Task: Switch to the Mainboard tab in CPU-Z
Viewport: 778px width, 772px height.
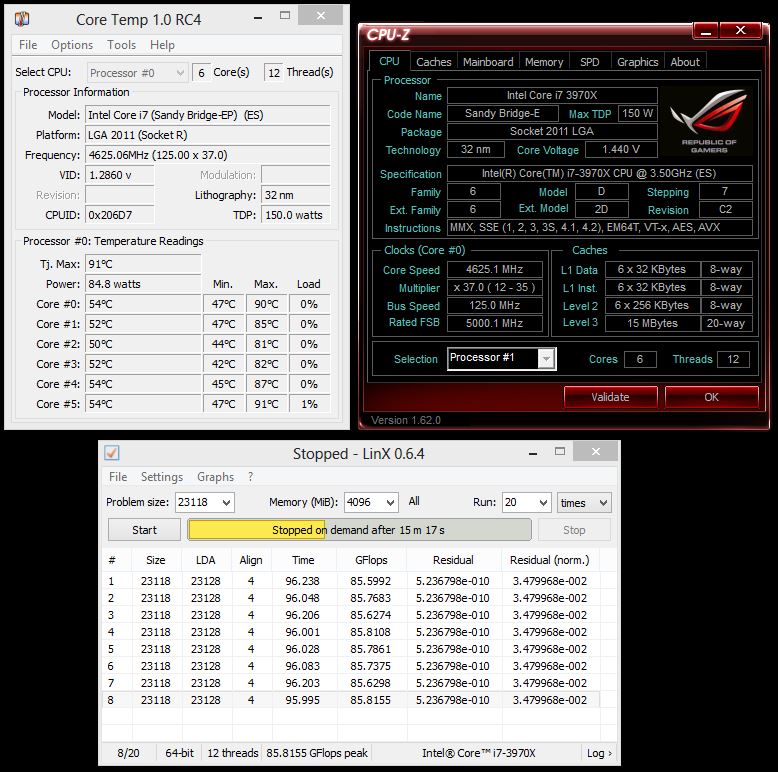Action: [488, 62]
